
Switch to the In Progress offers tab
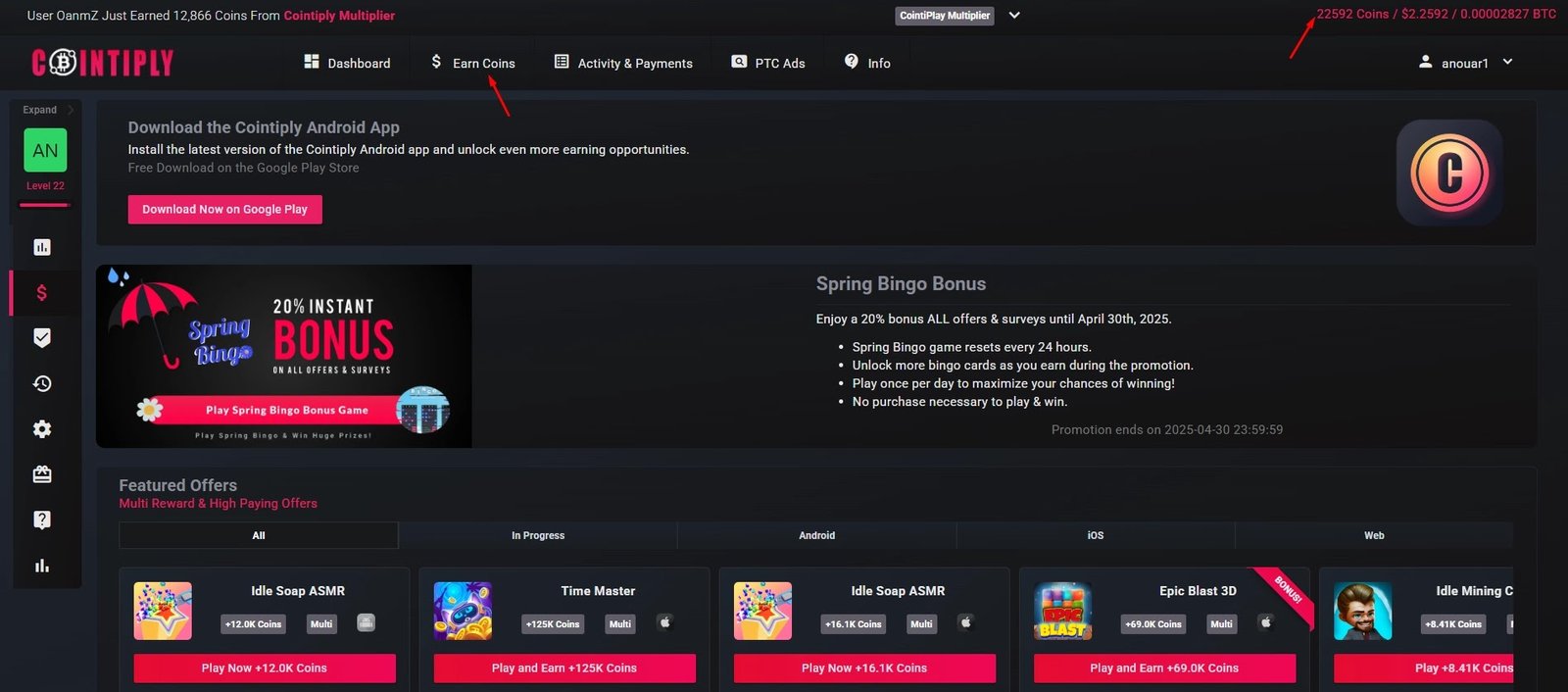coord(537,535)
